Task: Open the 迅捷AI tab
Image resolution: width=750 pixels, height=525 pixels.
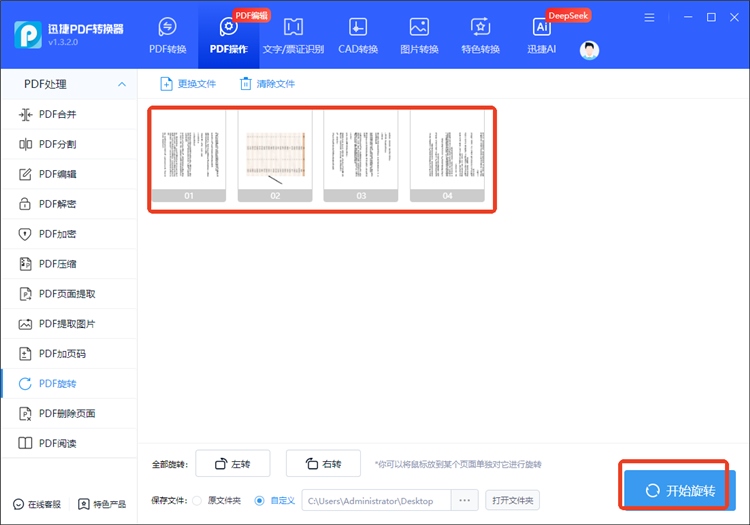Action: click(541, 35)
